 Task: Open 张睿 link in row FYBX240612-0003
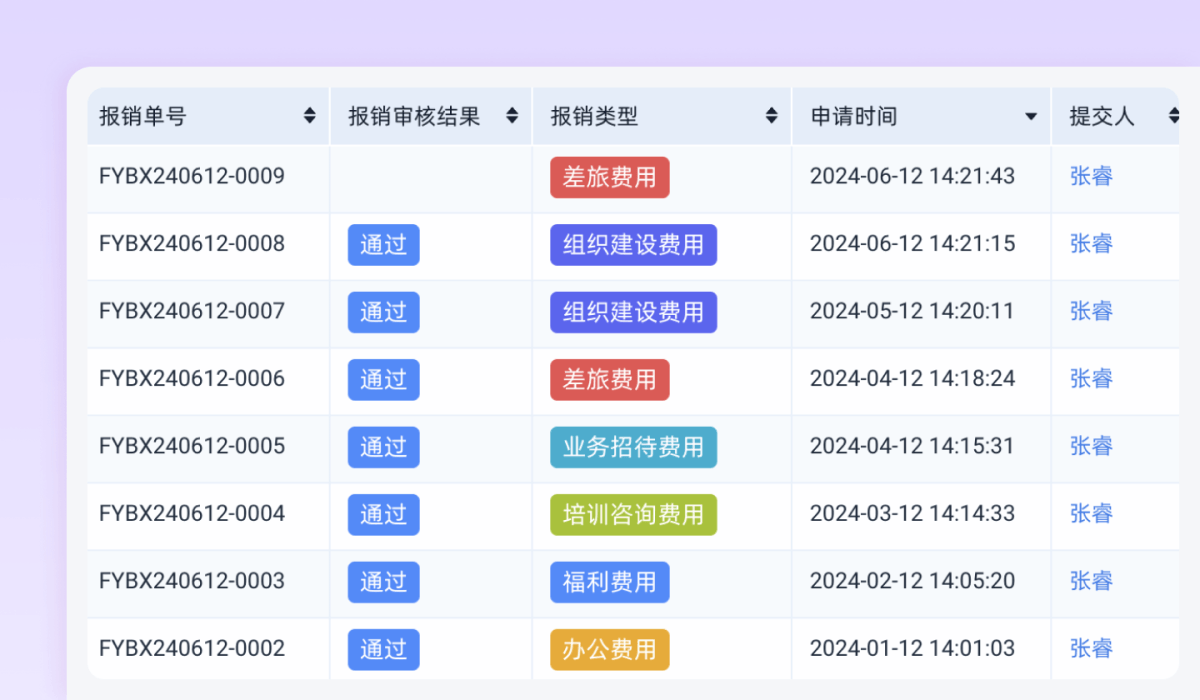pyautogui.click(x=1091, y=582)
